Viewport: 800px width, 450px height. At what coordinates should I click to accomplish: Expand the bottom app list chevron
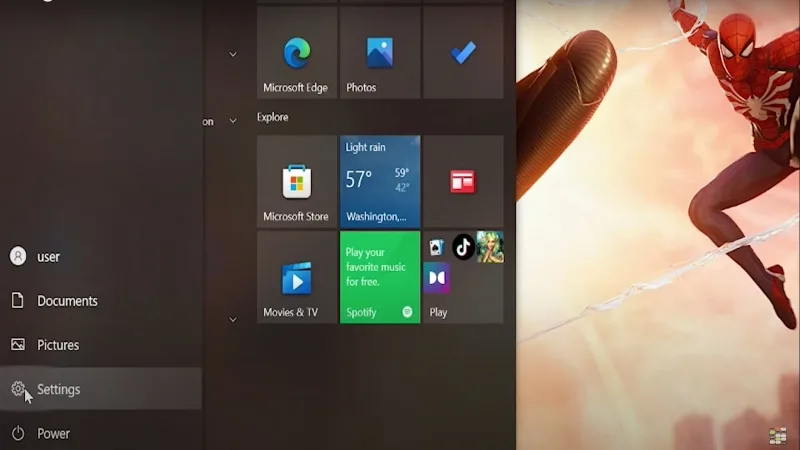tap(233, 320)
